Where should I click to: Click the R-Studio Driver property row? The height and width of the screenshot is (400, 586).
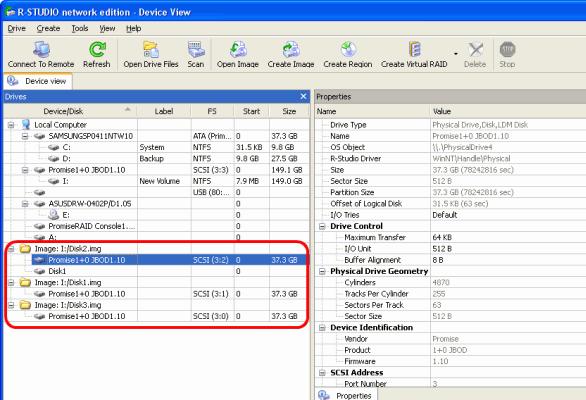450,159
